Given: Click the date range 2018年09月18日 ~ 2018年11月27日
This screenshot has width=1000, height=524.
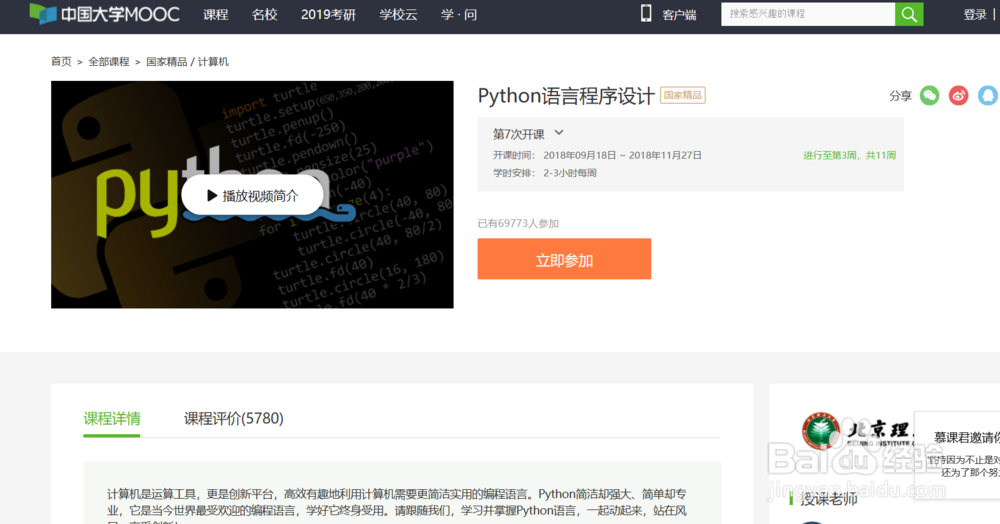Looking at the screenshot, I should pos(622,156).
